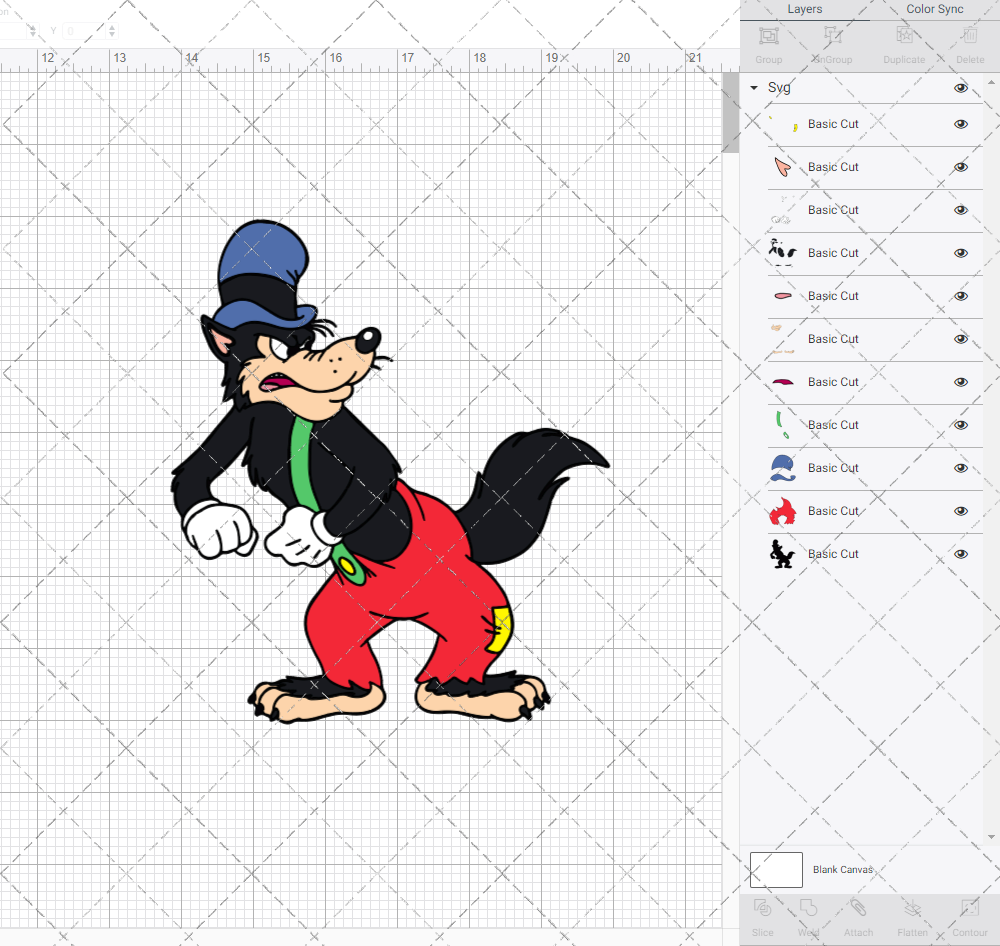The image size is (1000, 946).
Task: Toggle eye icon for dark red mouth layer
Action: coord(960,382)
